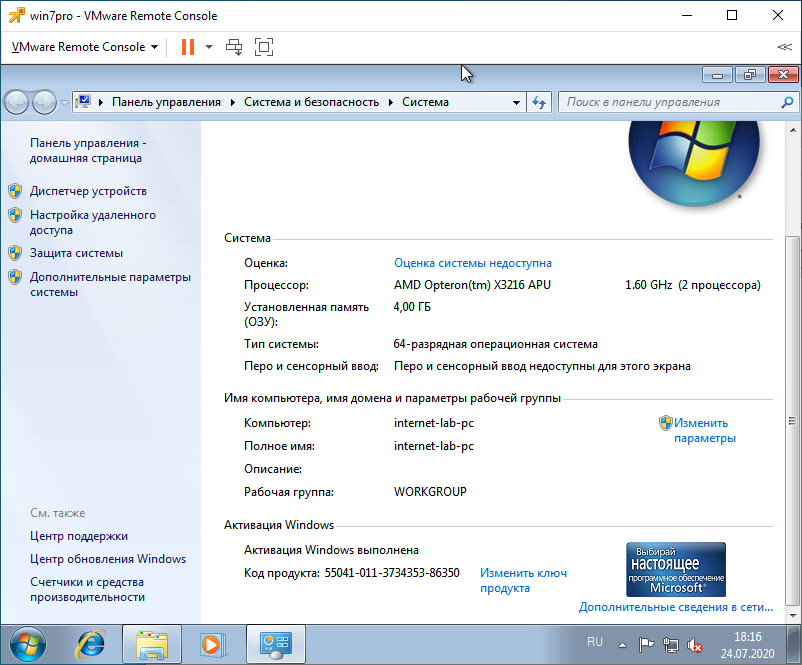Image resolution: width=802 pixels, height=665 pixels.
Task: Restore down the inner Система window
Action: point(750,75)
